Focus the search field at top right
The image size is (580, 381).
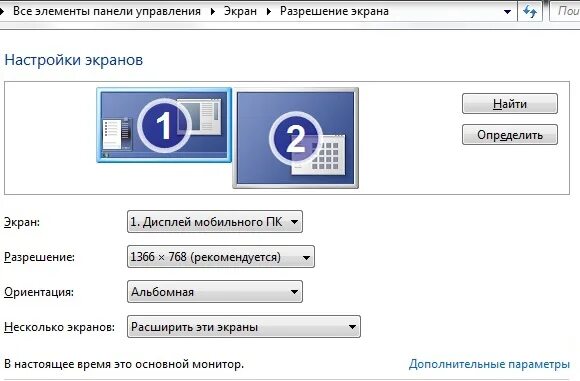point(565,11)
